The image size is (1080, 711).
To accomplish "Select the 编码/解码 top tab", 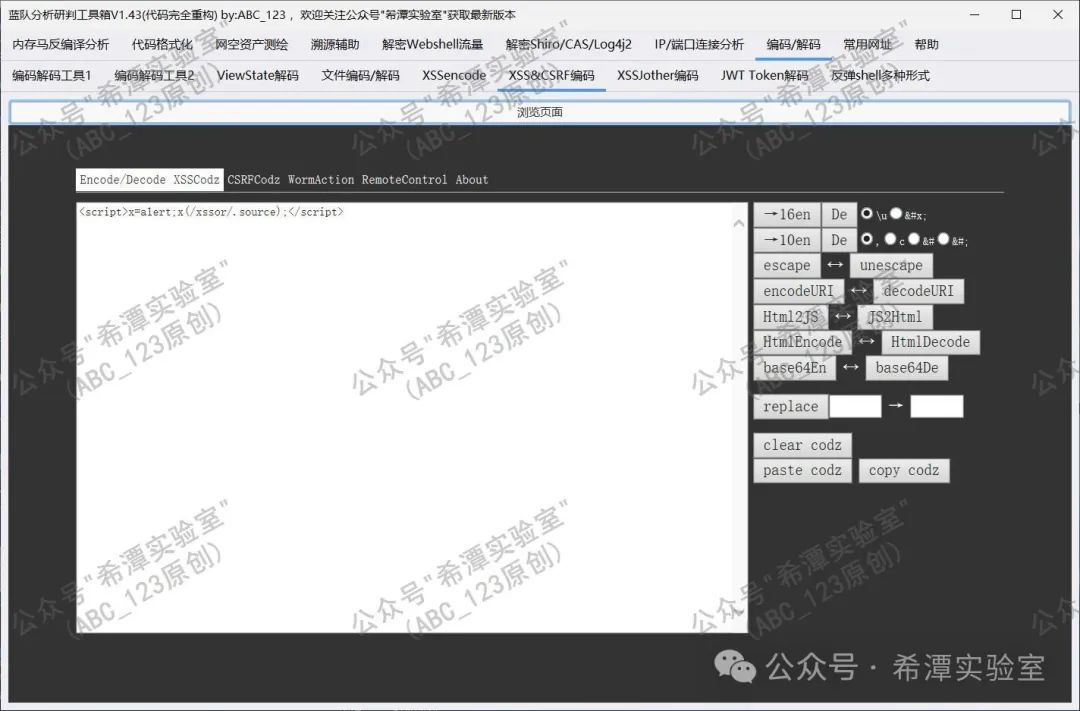I will click(793, 44).
